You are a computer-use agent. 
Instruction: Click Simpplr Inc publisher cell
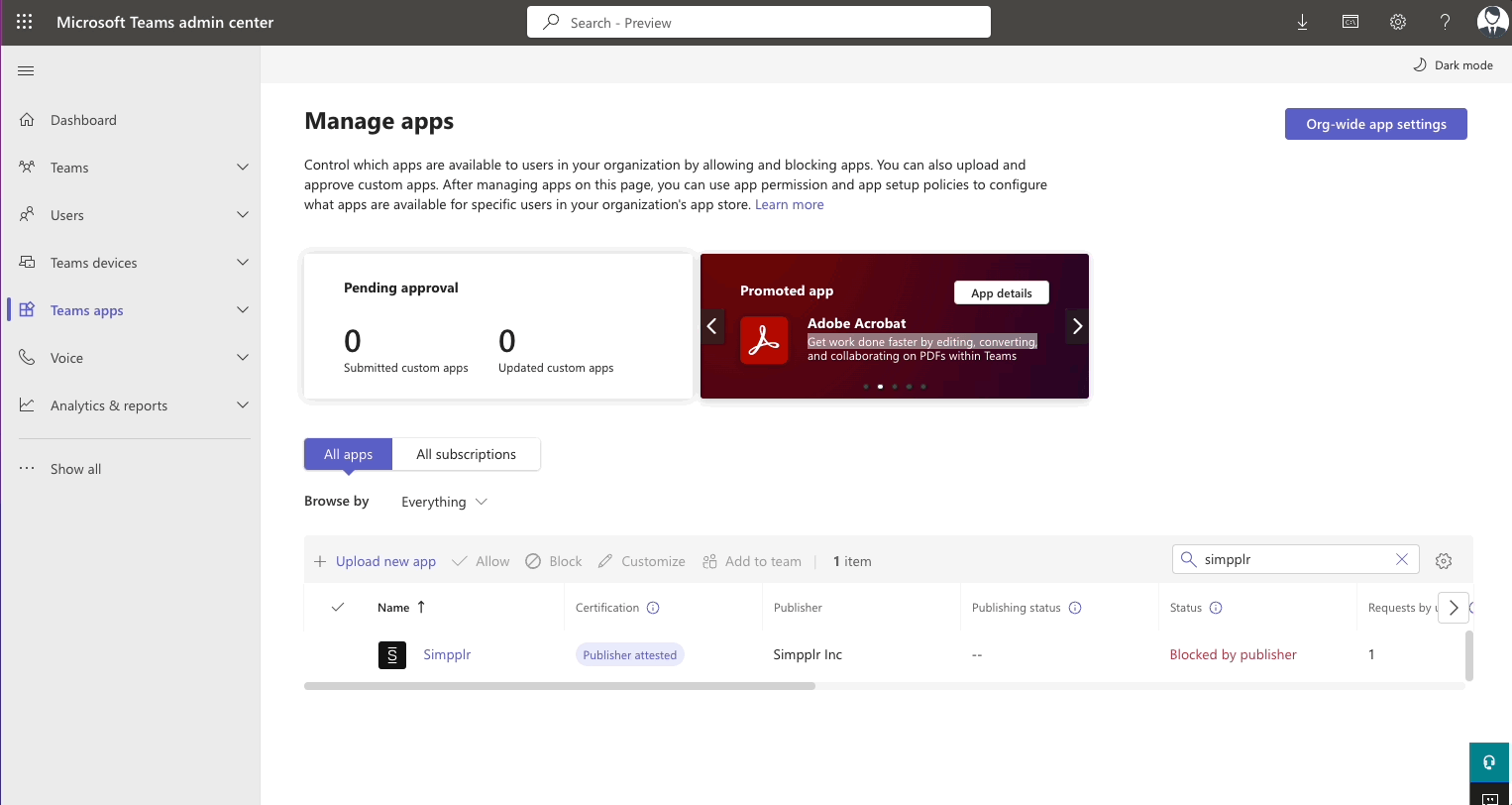tap(808, 654)
